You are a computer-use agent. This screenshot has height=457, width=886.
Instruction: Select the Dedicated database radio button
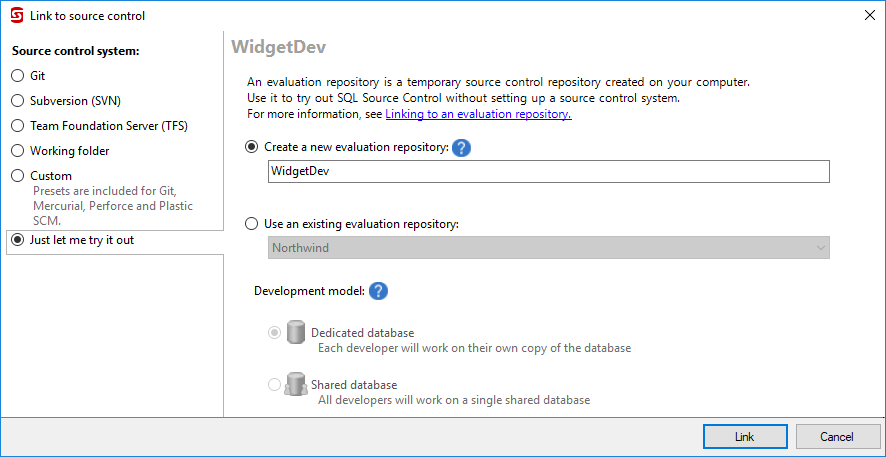point(275,333)
